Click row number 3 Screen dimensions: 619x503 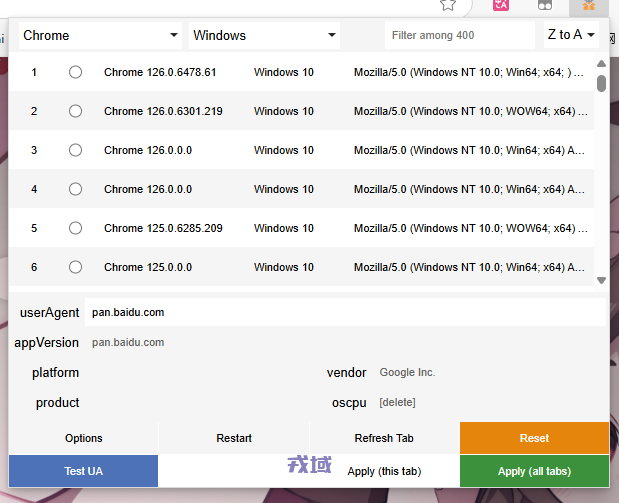(34, 150)
